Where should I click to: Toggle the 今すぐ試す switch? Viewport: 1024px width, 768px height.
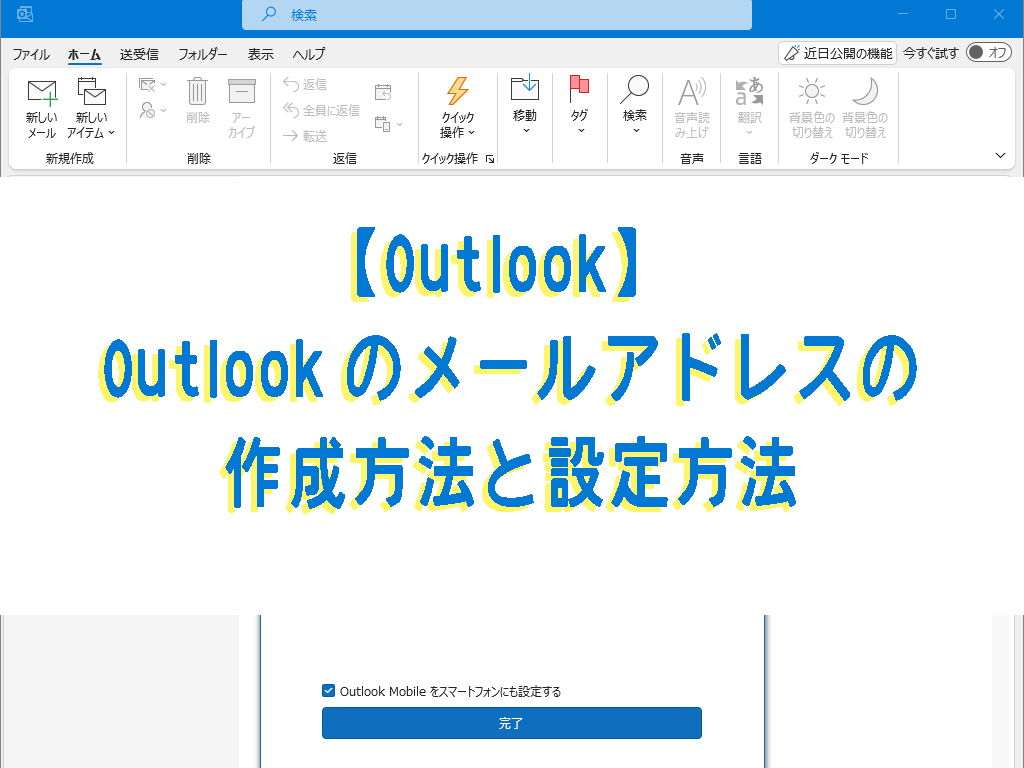click(x=988, y=52)
